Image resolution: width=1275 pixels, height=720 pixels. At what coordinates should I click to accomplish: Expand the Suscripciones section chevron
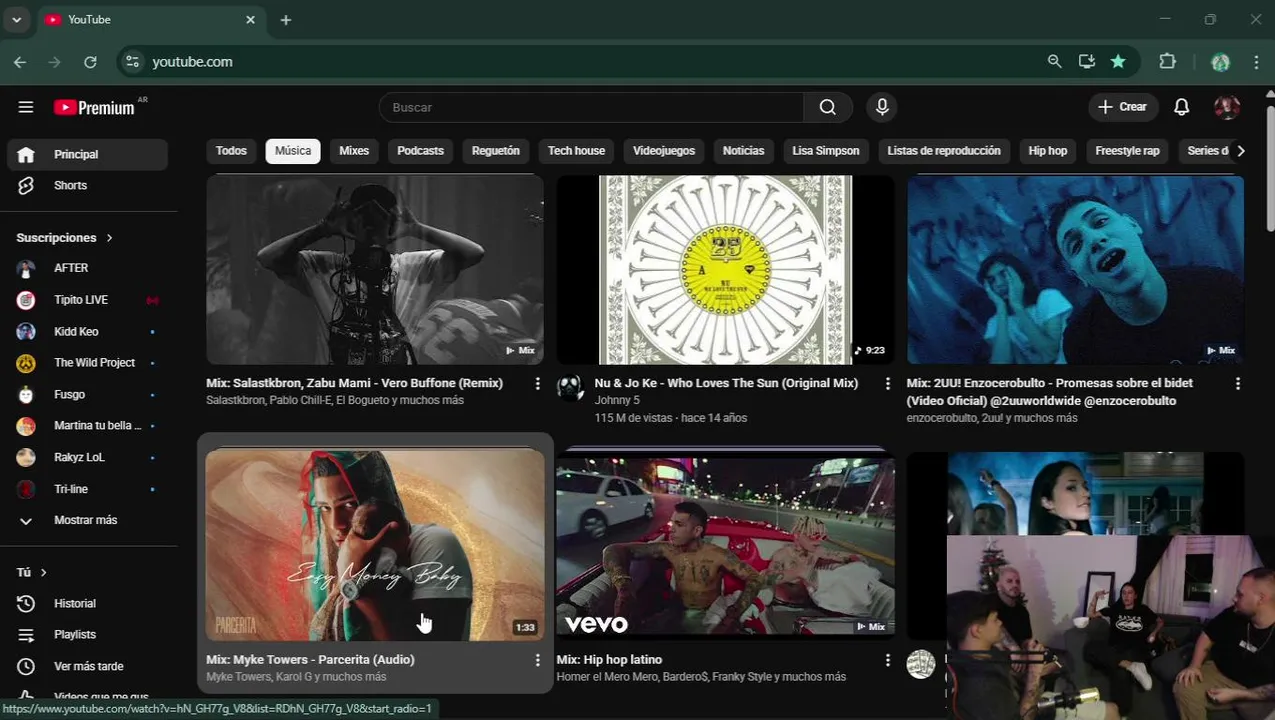tap(109, 238)
